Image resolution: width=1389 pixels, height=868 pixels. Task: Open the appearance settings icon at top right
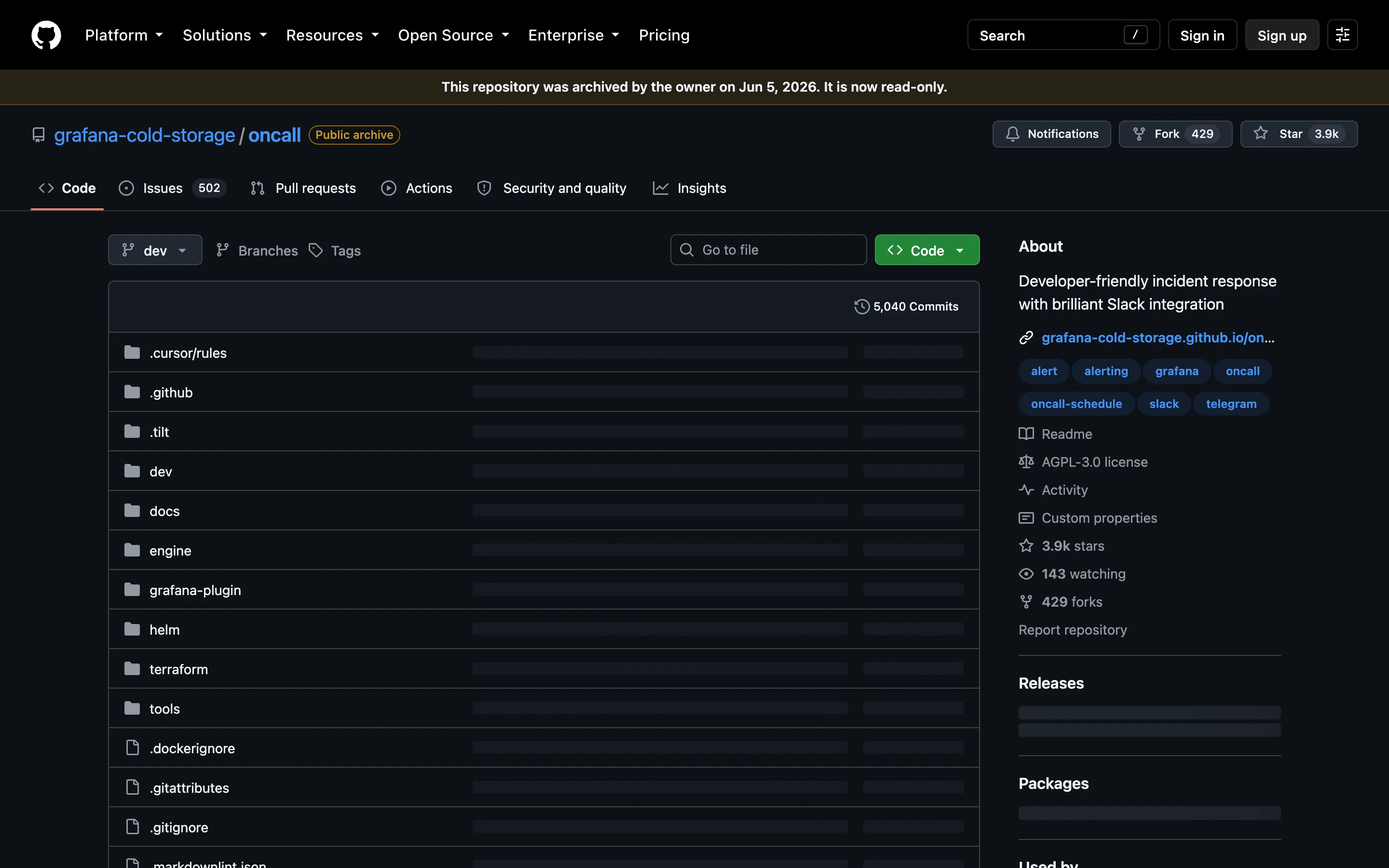1342,35
